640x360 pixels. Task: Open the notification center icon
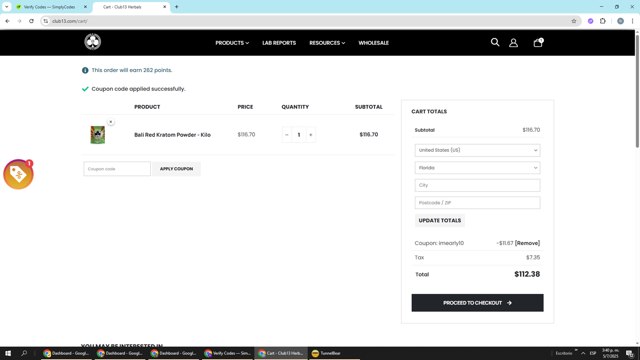coord(629,353)
